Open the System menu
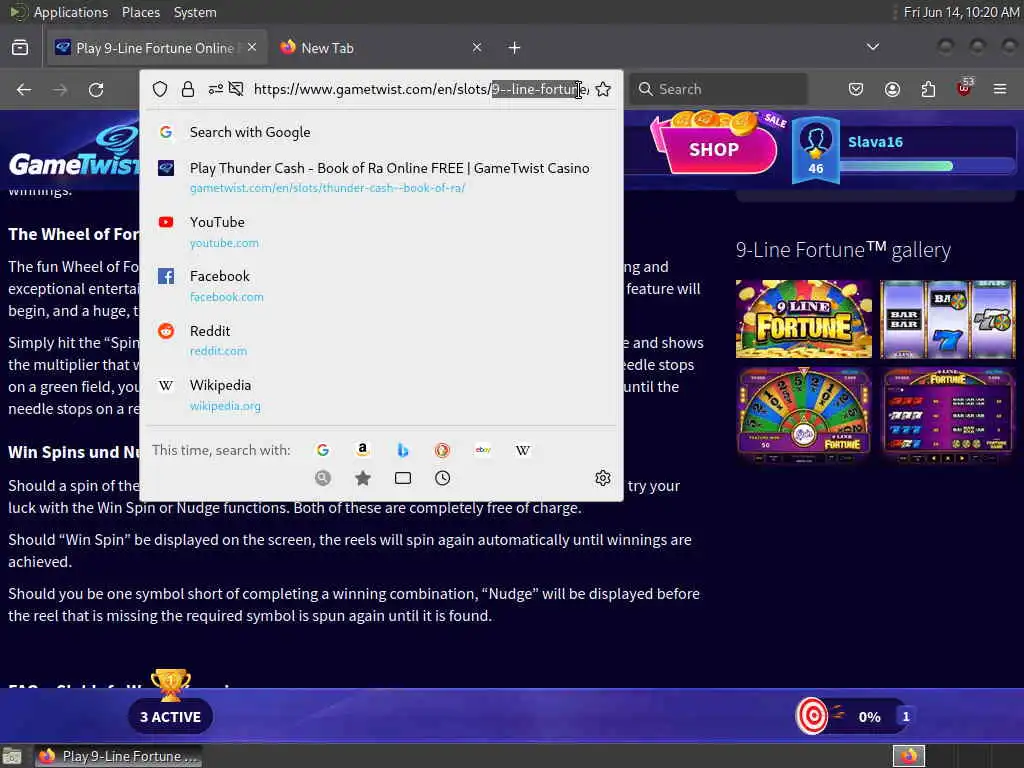 tap(195, 12)
